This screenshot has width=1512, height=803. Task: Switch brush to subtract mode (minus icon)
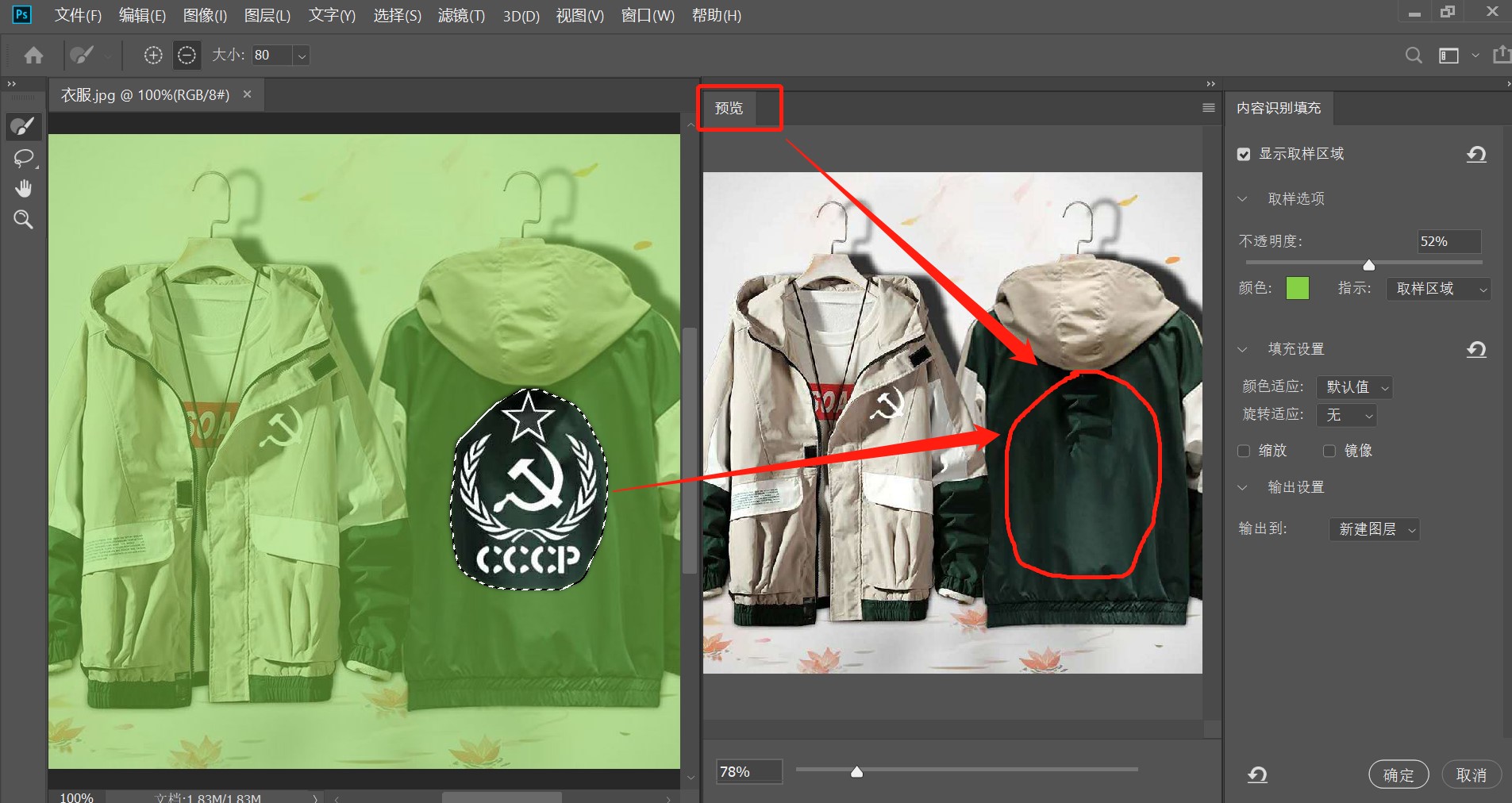coord(187,55)
